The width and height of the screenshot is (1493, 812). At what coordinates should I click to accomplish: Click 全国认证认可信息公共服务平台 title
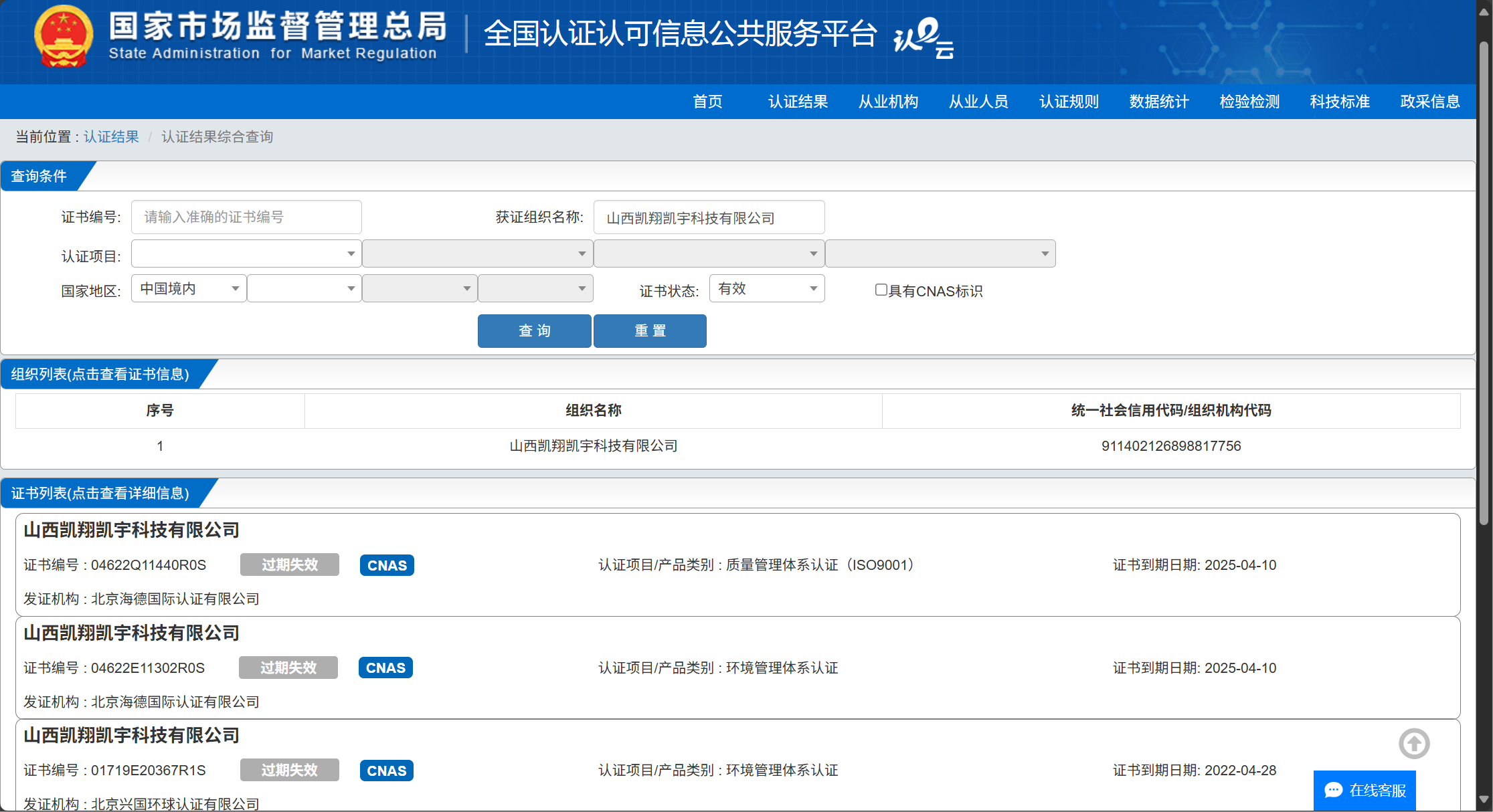tap(680, 33)
